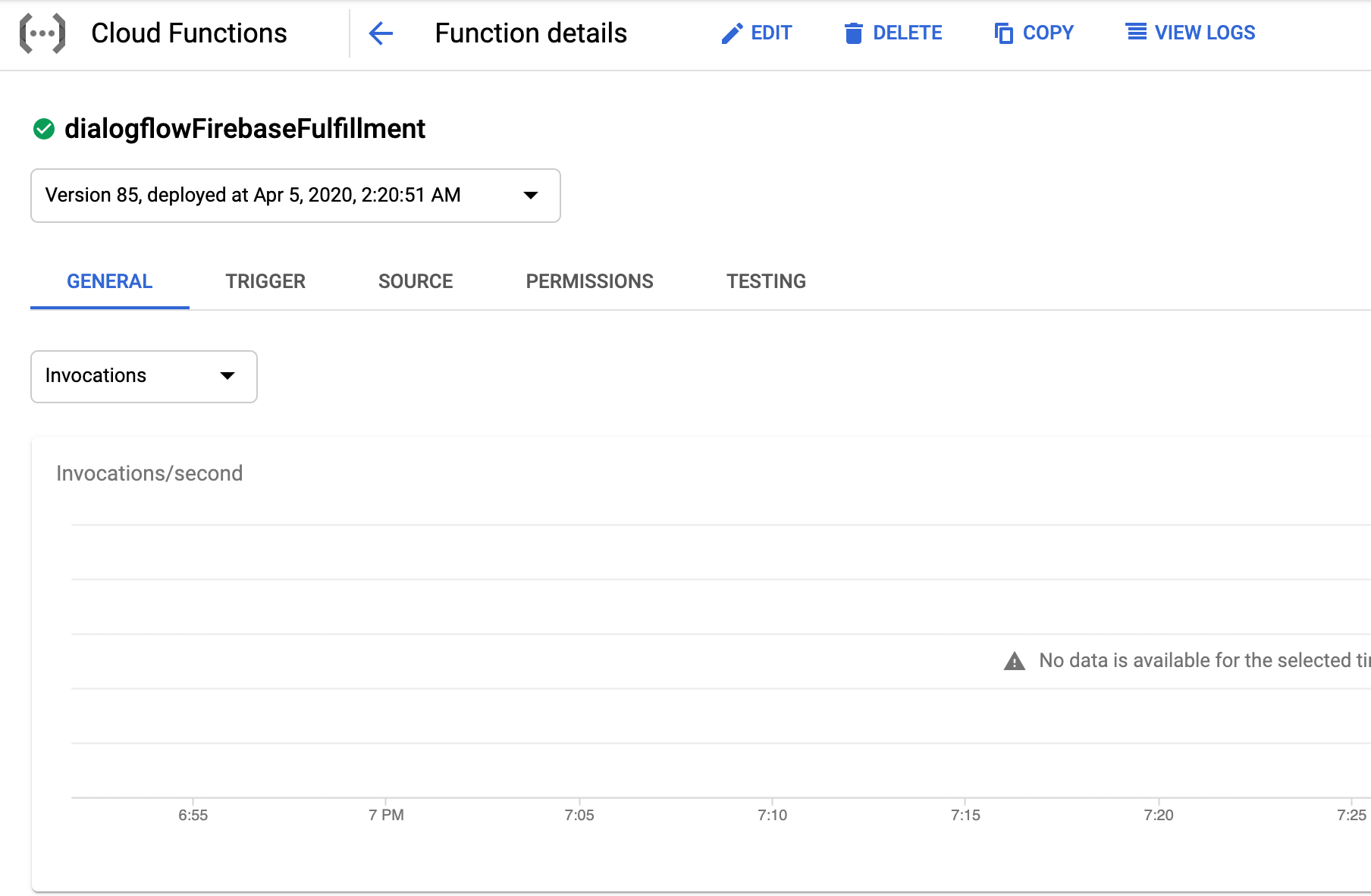Open the version selector dropdown

(x=295, y=196)
